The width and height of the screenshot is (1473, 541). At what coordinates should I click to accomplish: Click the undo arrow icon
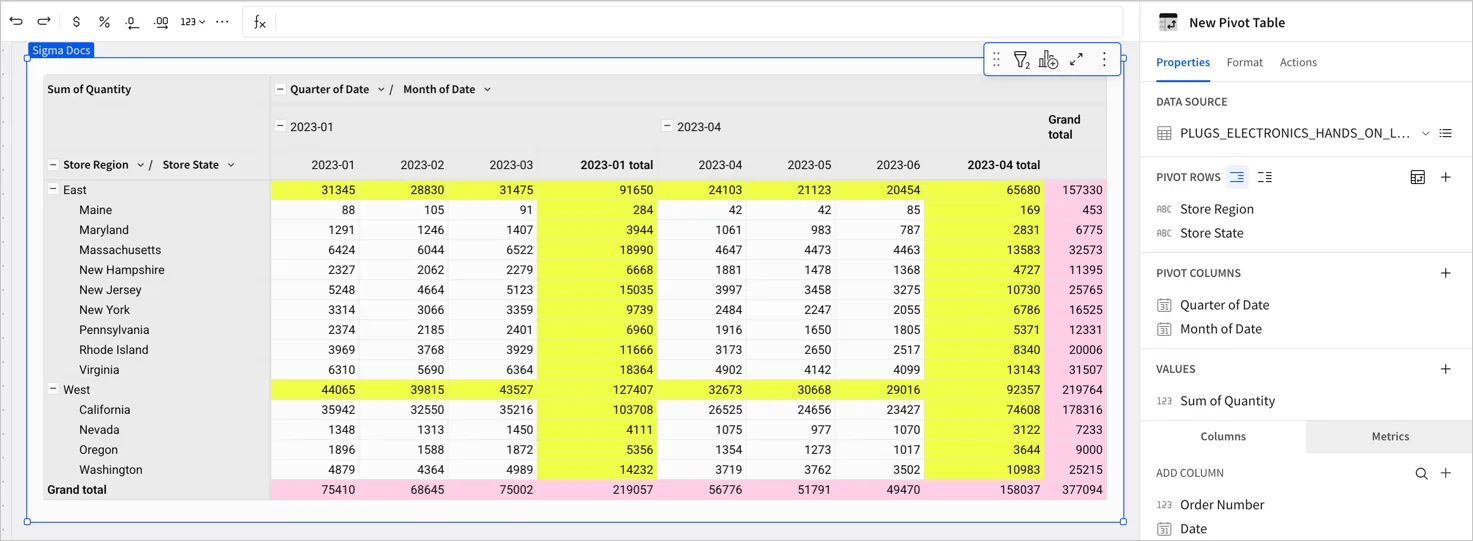(16, 21)
